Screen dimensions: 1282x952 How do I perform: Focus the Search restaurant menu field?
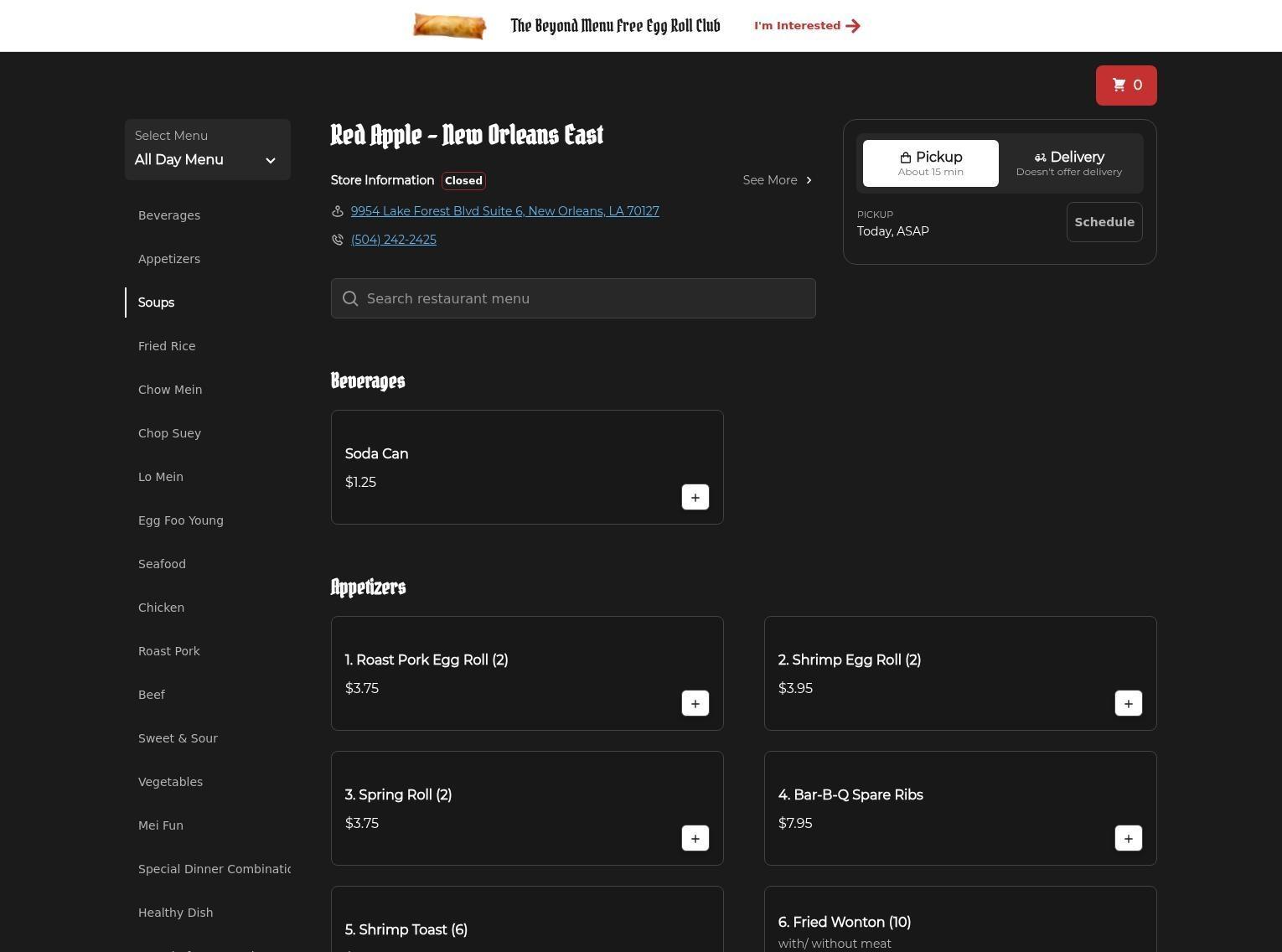[587, 299]
